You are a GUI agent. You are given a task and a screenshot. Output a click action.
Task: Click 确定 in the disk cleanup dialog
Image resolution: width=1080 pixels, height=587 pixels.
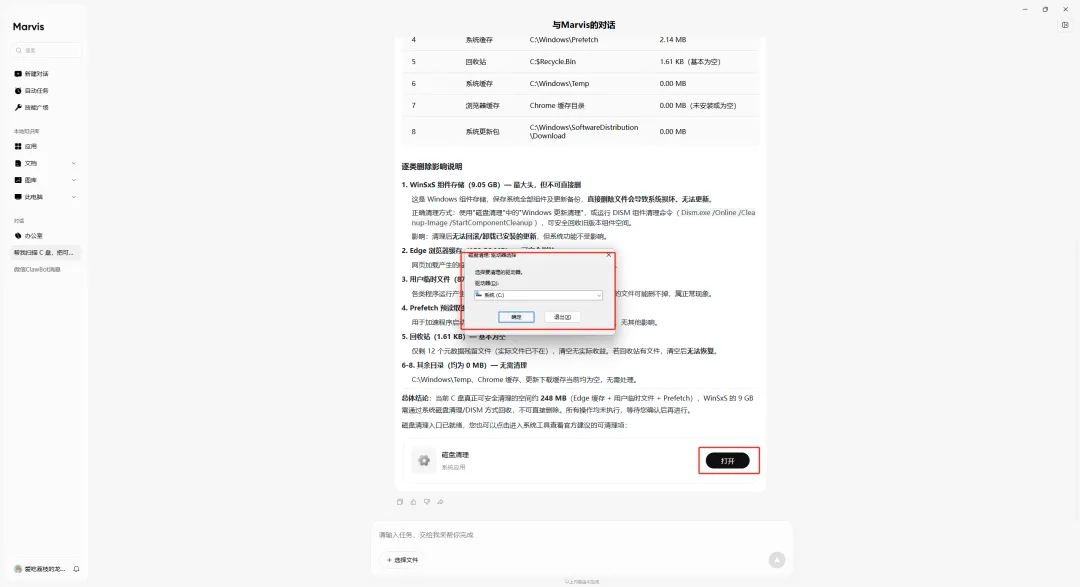516,317
